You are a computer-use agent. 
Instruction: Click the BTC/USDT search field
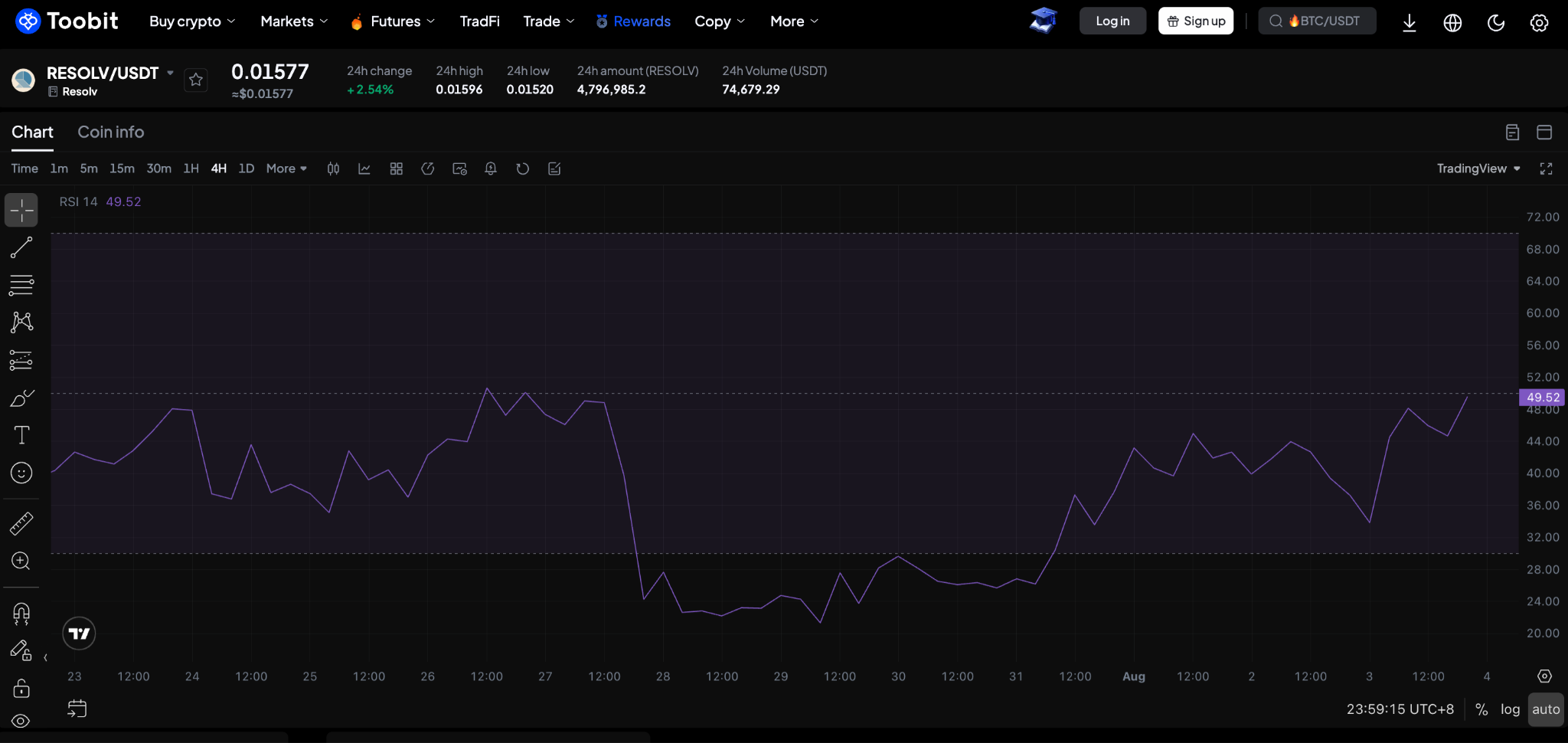click(1317, 21)
